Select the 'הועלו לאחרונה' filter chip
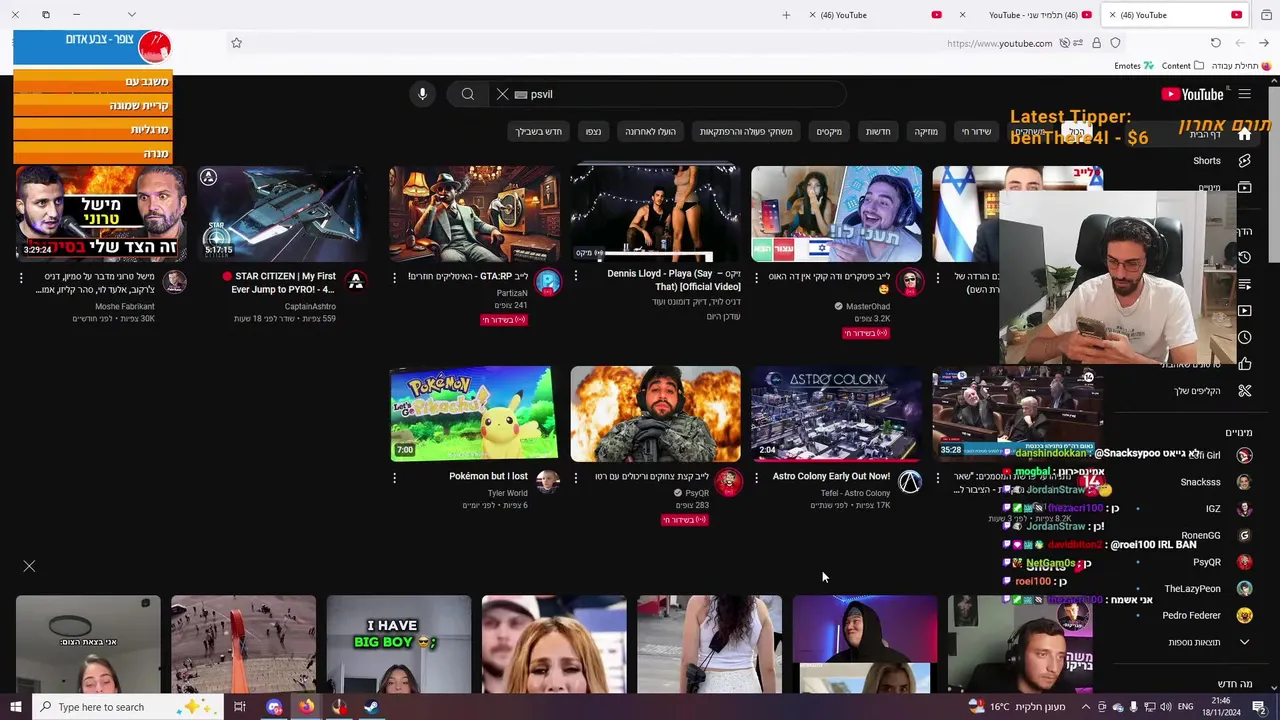 [x=650, y=132]
